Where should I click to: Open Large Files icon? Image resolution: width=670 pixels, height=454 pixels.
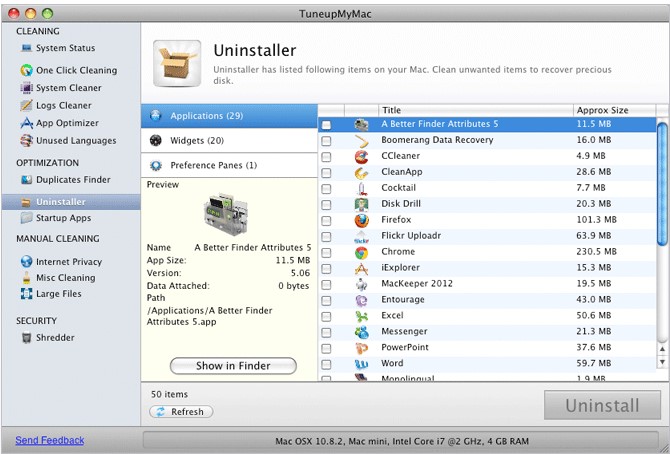pos(26,294)
